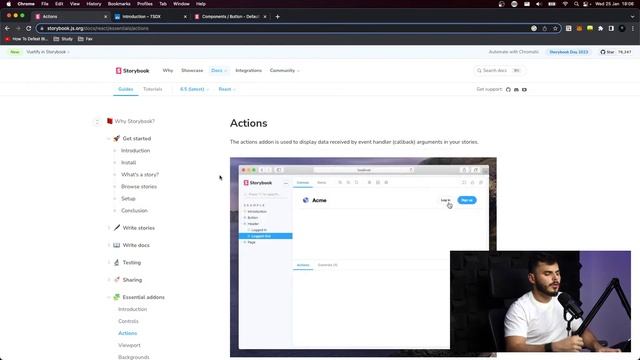Expand the Write docs section
This screenshot has width=640, height=360.
109,245
